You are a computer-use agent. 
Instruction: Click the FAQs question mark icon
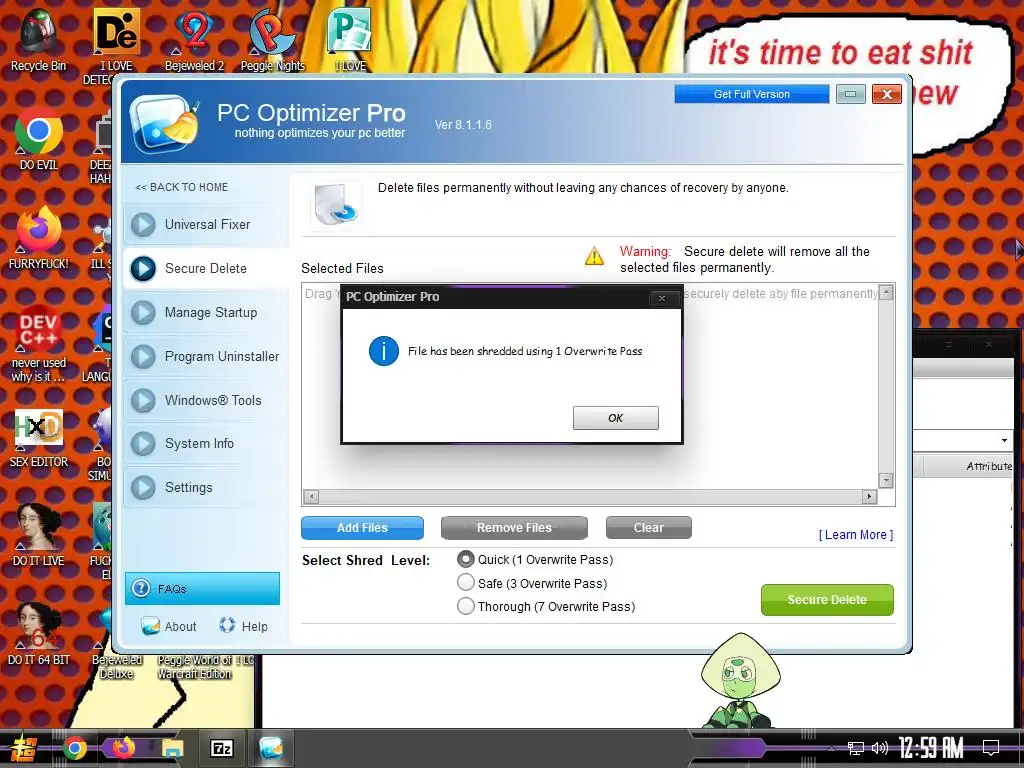coord(141,588)
